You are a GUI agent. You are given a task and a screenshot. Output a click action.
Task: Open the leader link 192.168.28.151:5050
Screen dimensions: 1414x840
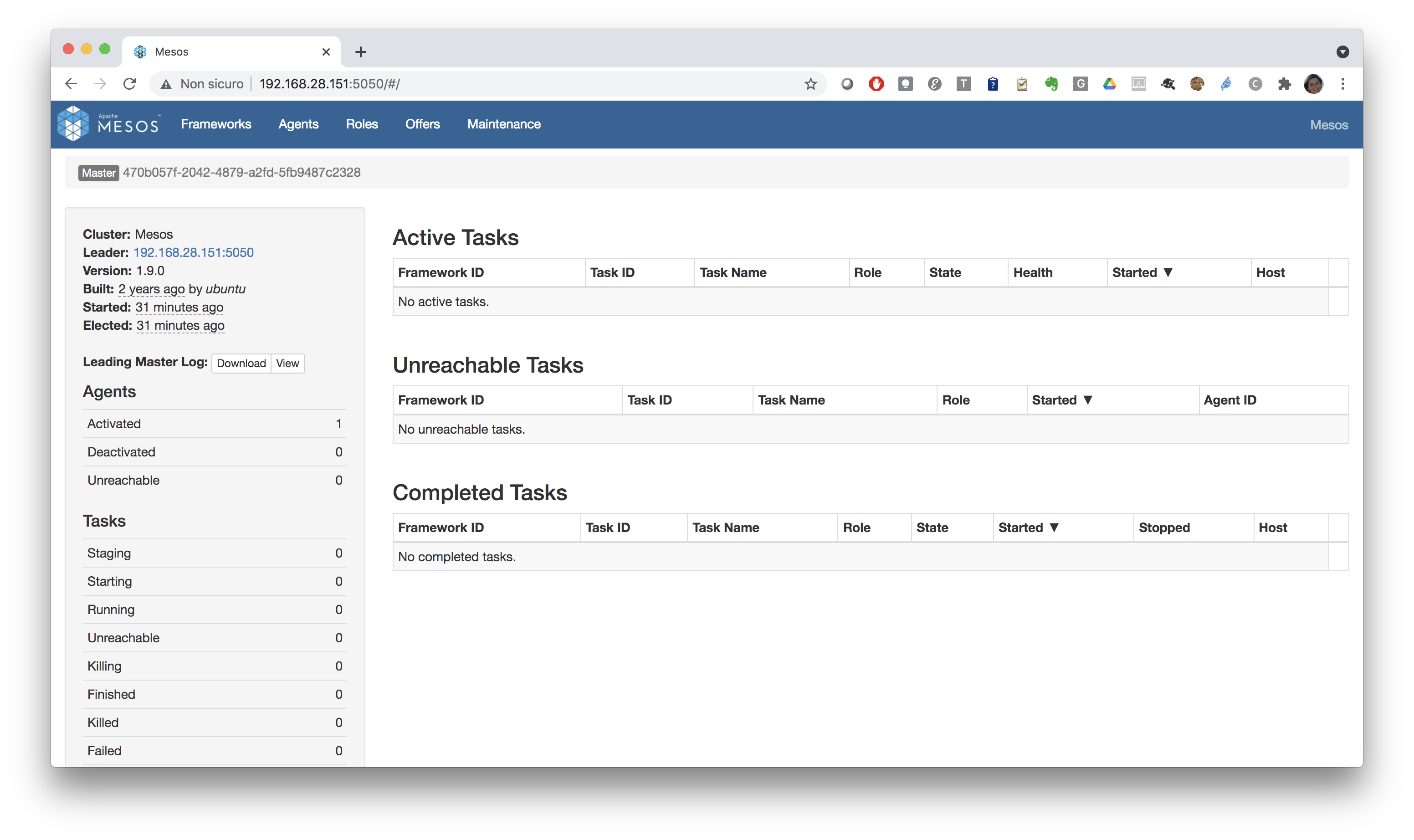194,252
